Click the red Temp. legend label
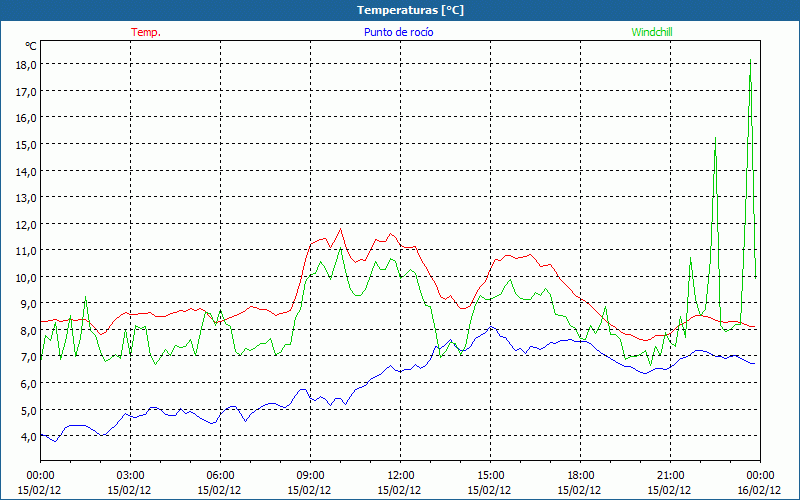800x500 pixels. coord(146,32)
